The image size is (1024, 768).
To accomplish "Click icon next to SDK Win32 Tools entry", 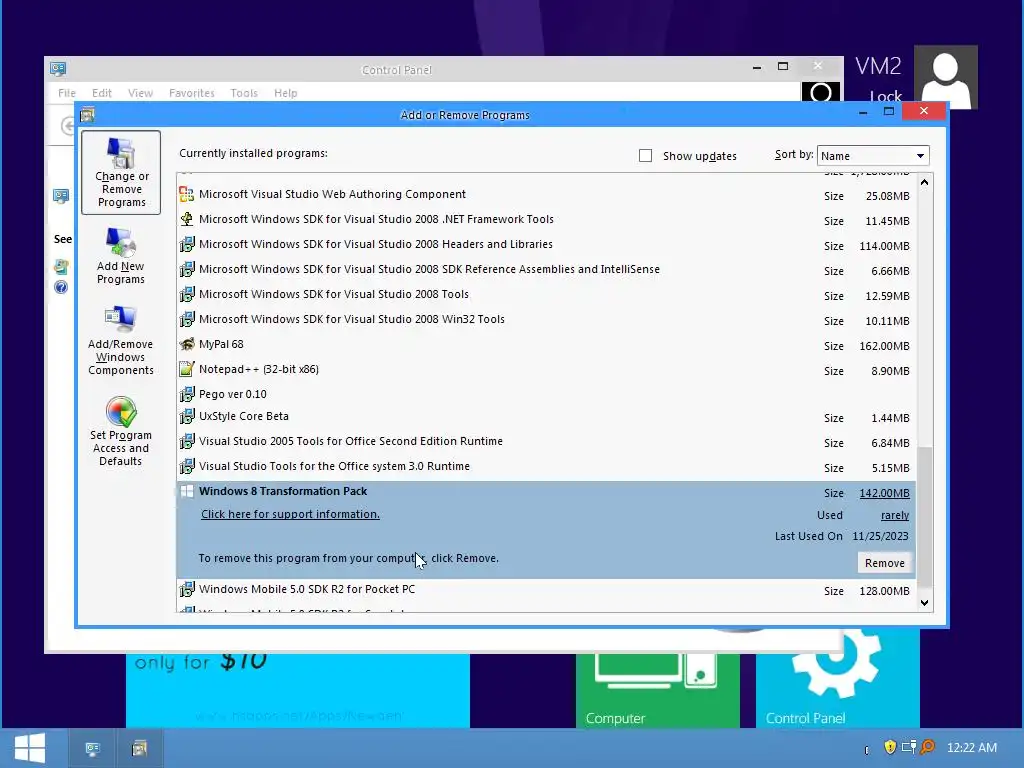I will click(x=187, y=319).
